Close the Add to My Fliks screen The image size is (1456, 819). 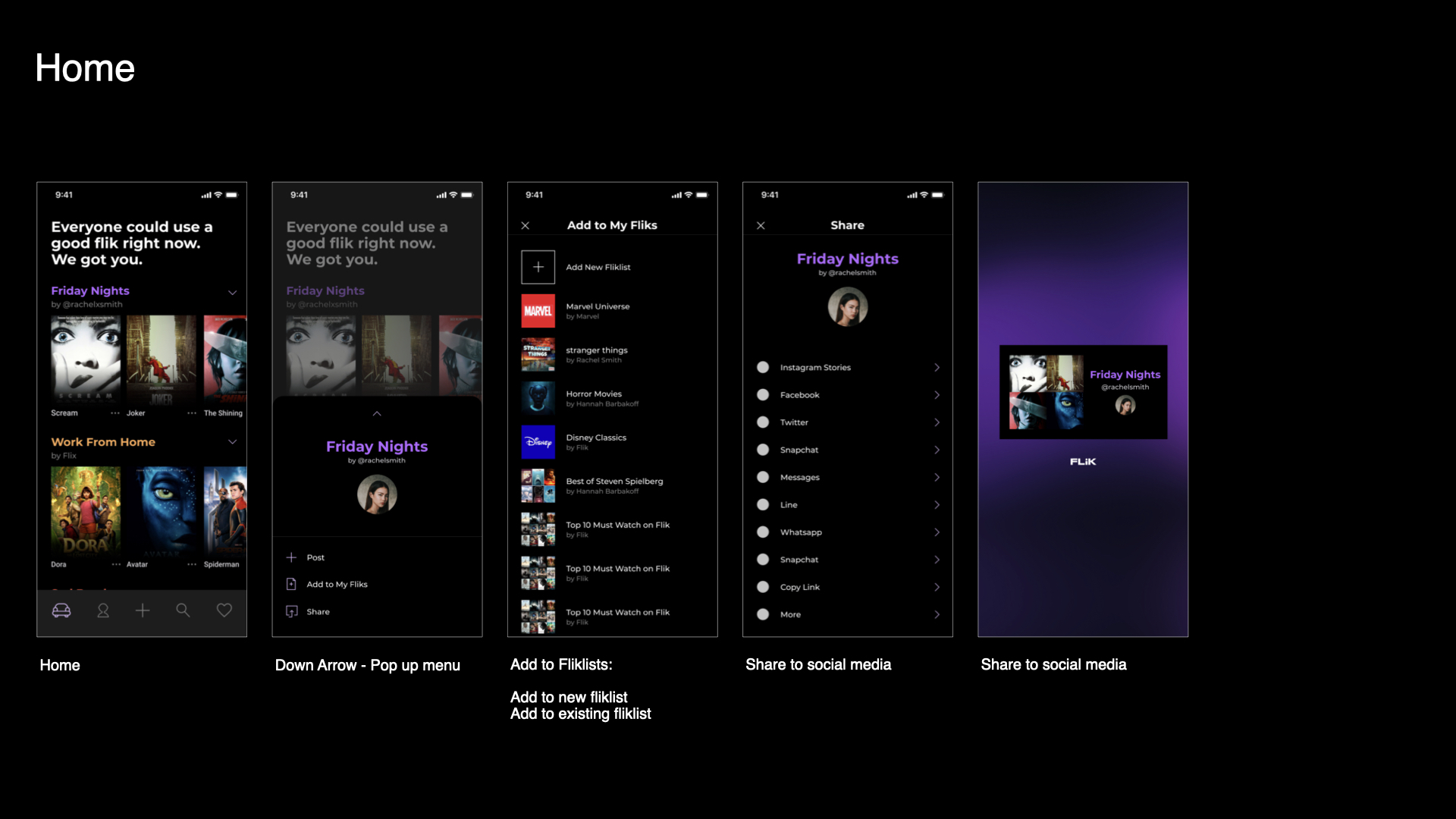(526, 226)
